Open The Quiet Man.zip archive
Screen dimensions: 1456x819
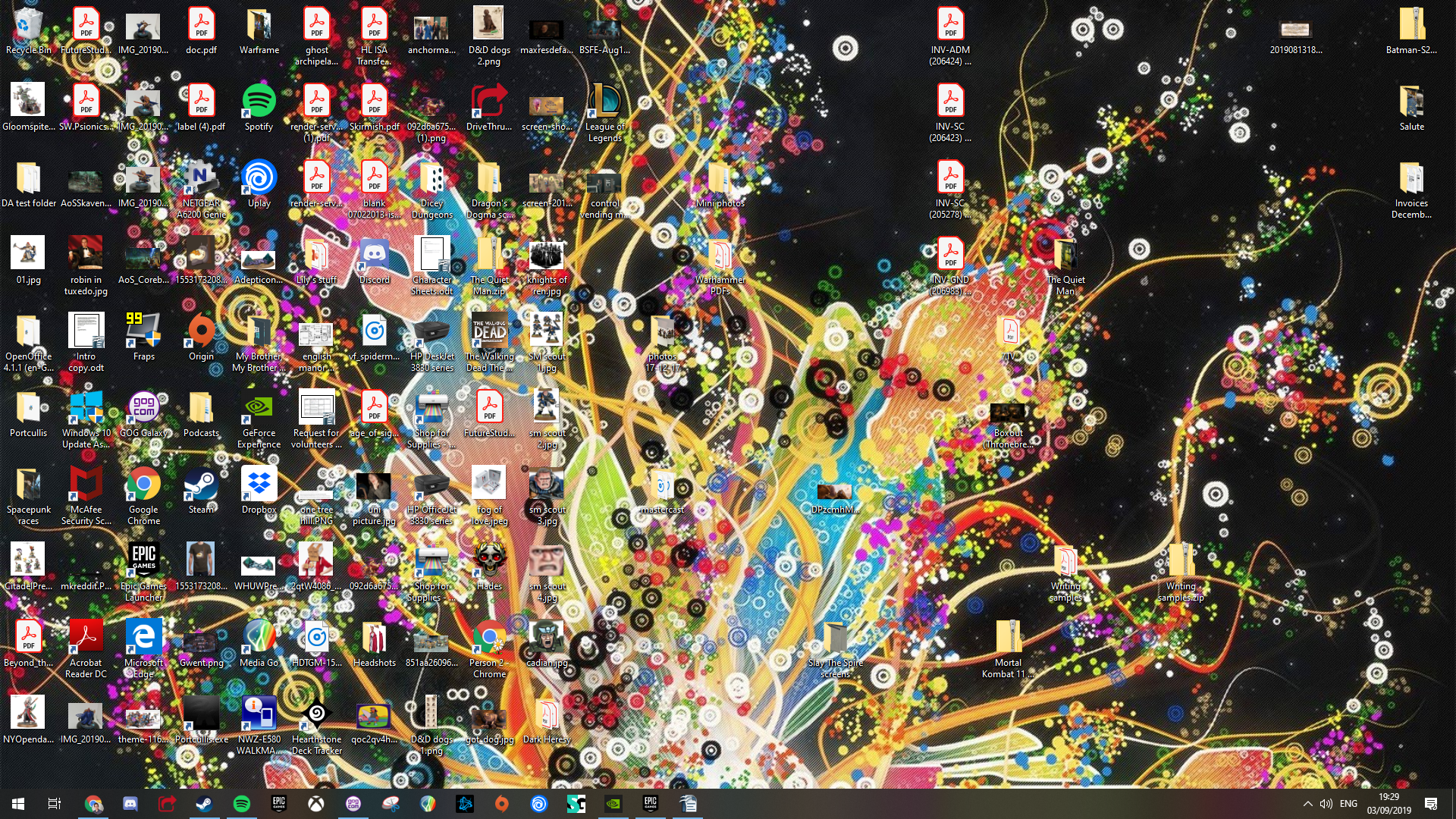click(x=489, y=266)
